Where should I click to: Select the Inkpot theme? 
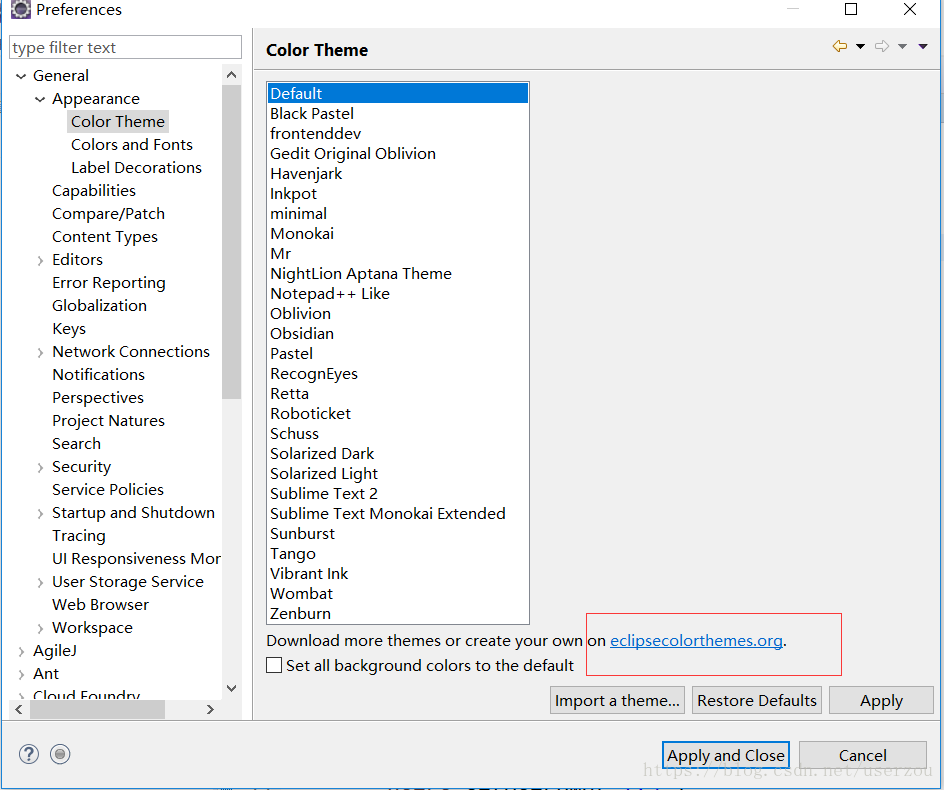[398, 193]
